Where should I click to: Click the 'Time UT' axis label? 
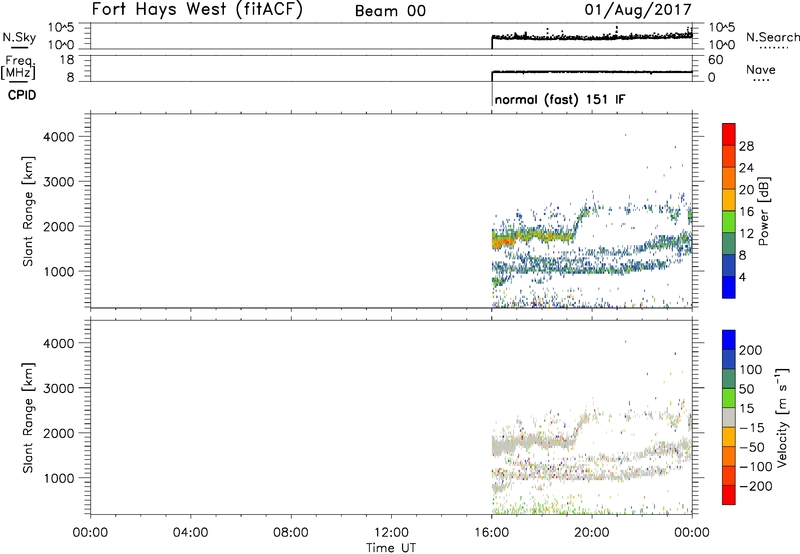(x=391, y=548)
